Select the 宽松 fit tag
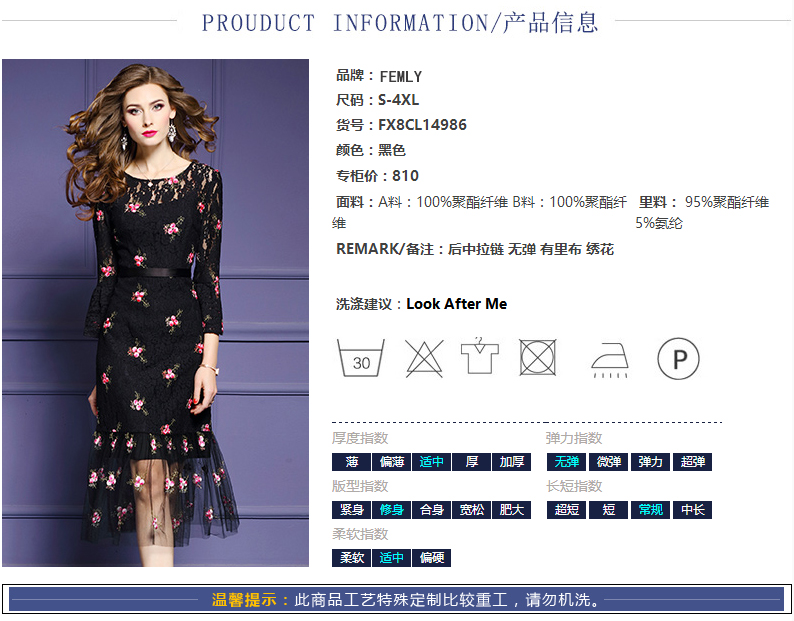 [x=471, y=510]
